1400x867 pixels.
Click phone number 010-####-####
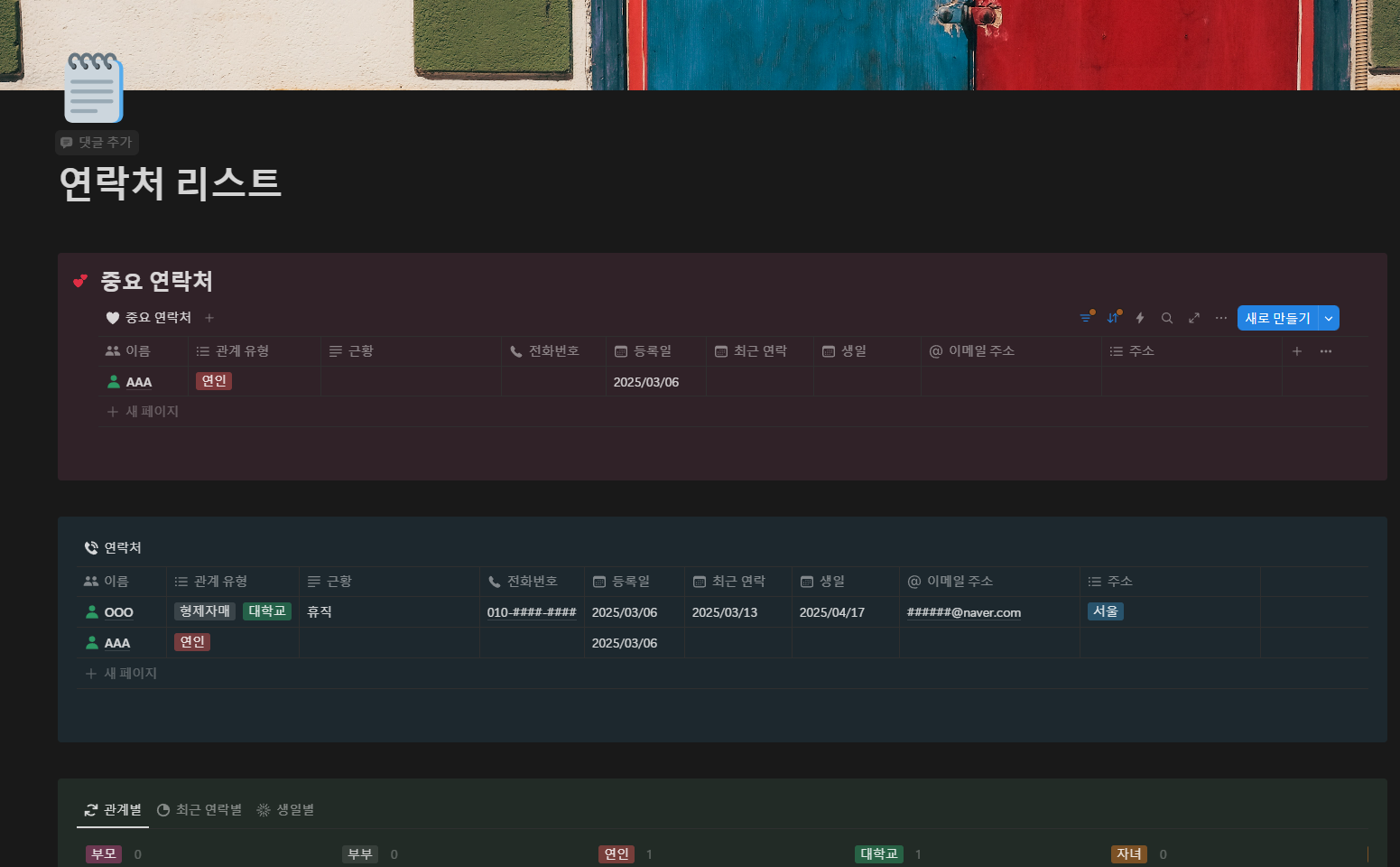click(532, 612)
